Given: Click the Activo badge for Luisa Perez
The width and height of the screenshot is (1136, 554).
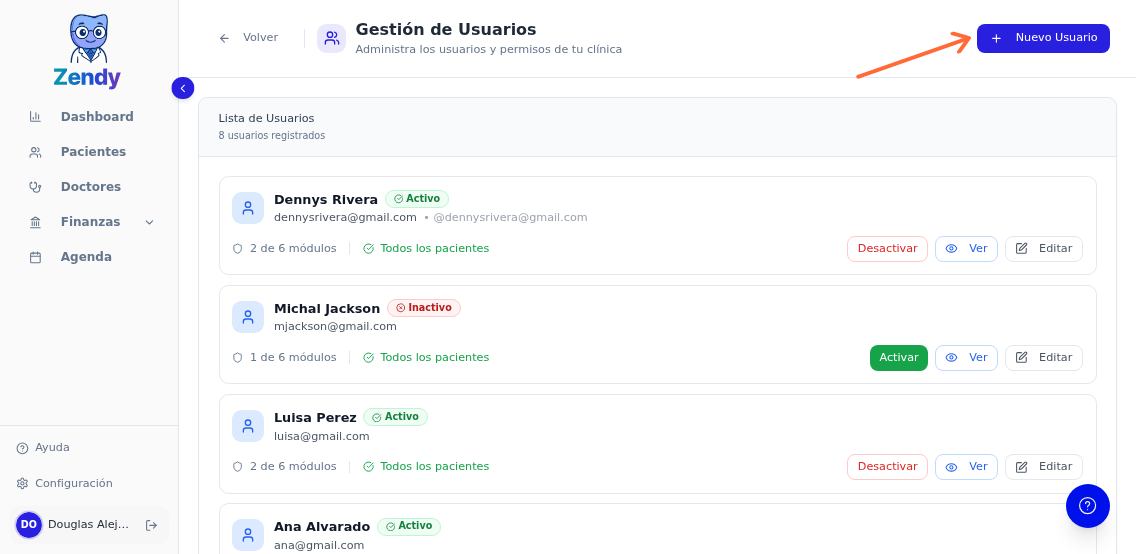Looking at the screenshot, I should (x=396, y=417).
